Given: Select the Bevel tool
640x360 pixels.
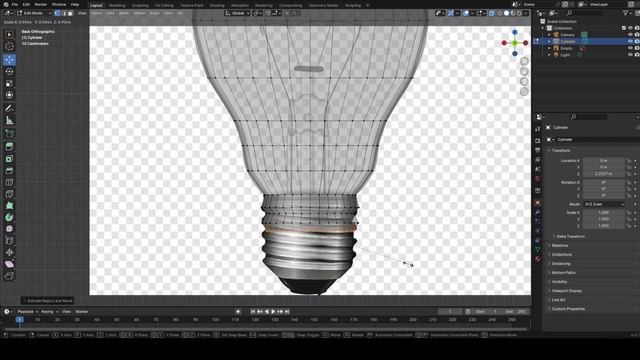Looking at the screenshot, I should coord(9,171).
